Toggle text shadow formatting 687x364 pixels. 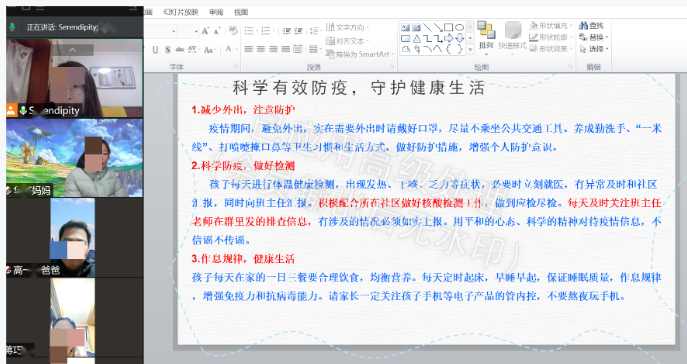(167, 49)
